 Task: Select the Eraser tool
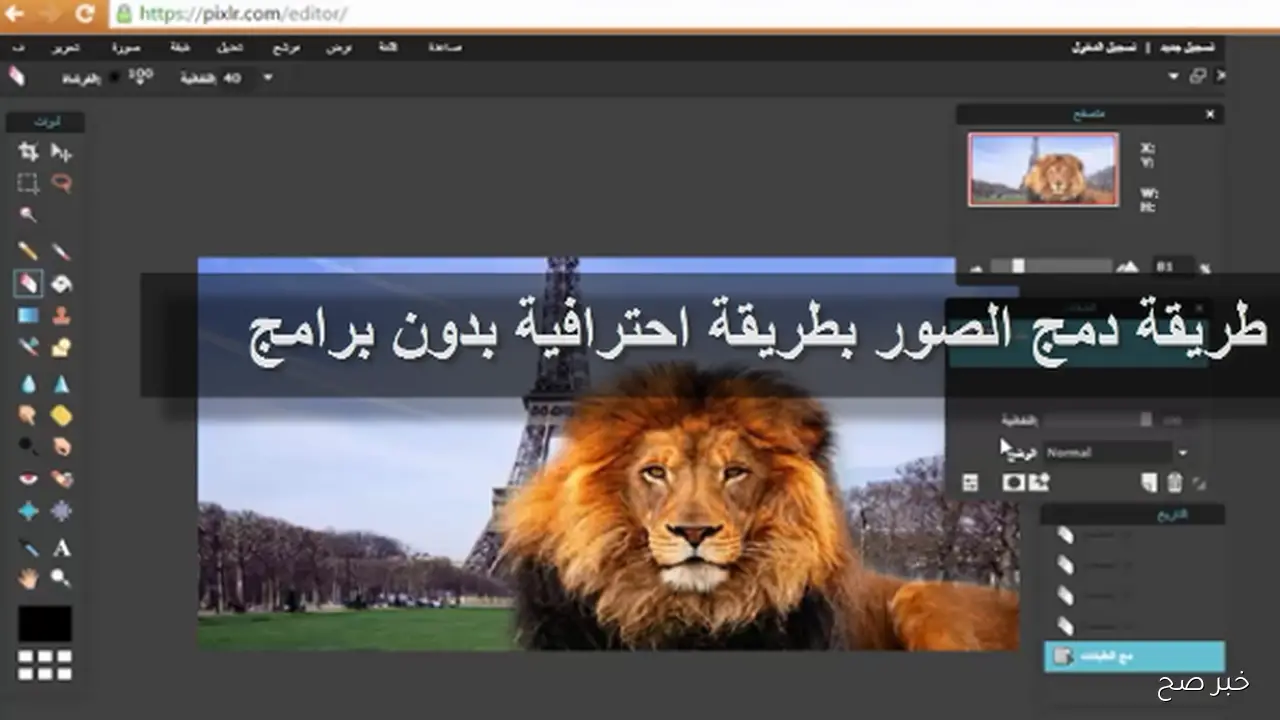(28, 283)
